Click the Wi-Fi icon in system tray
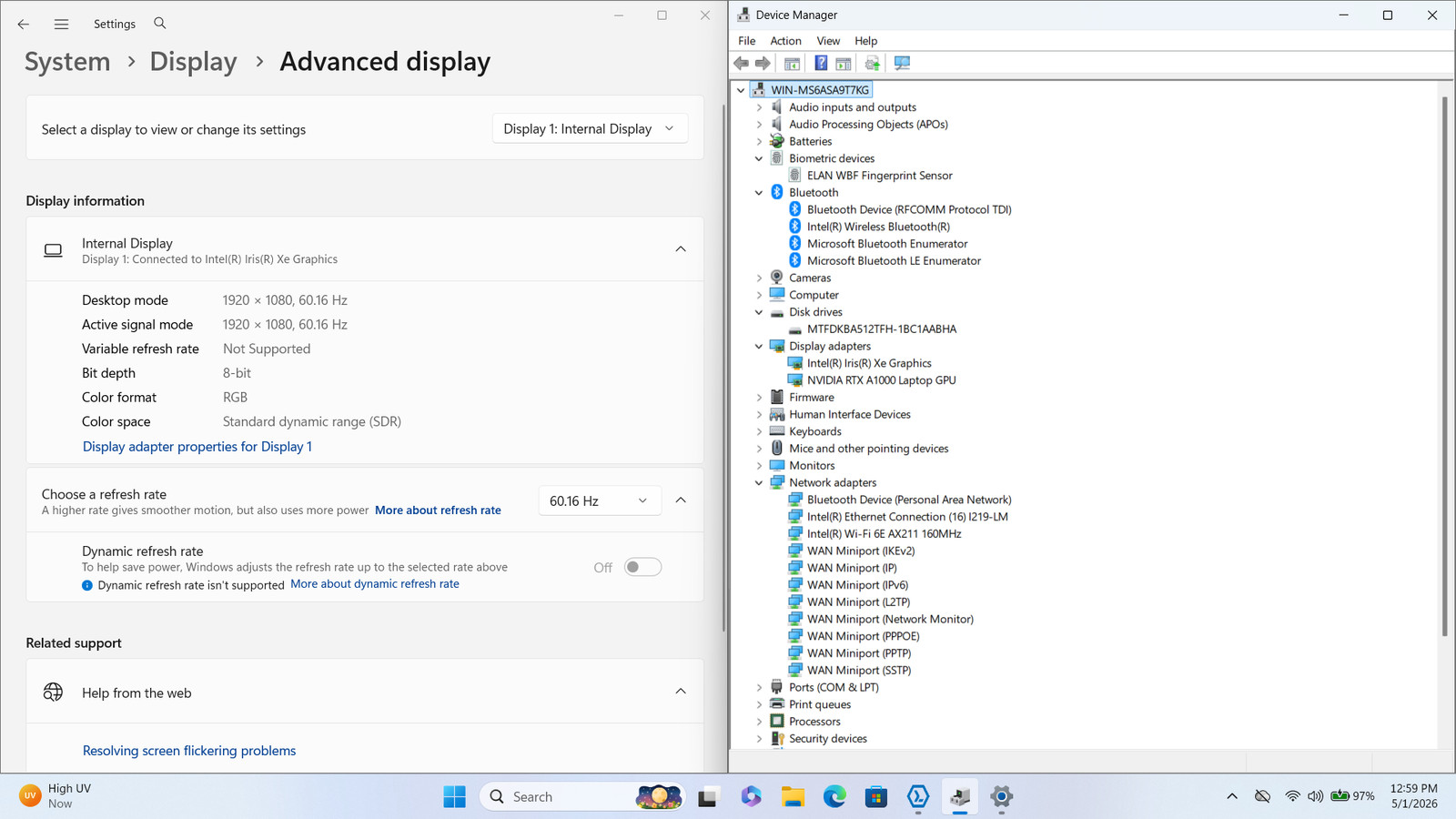 pos(1292,796)
